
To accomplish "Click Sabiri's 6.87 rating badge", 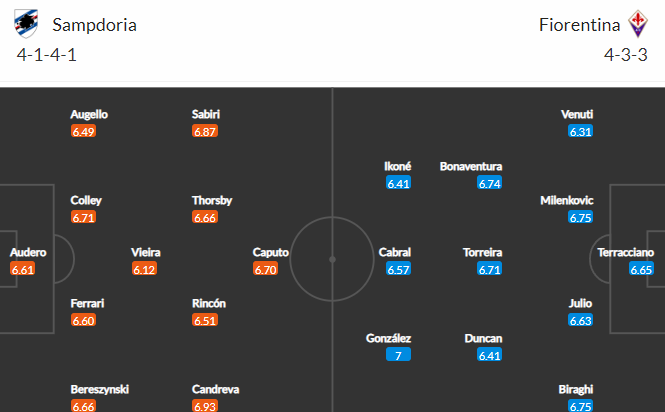I will tap(204, 131).
